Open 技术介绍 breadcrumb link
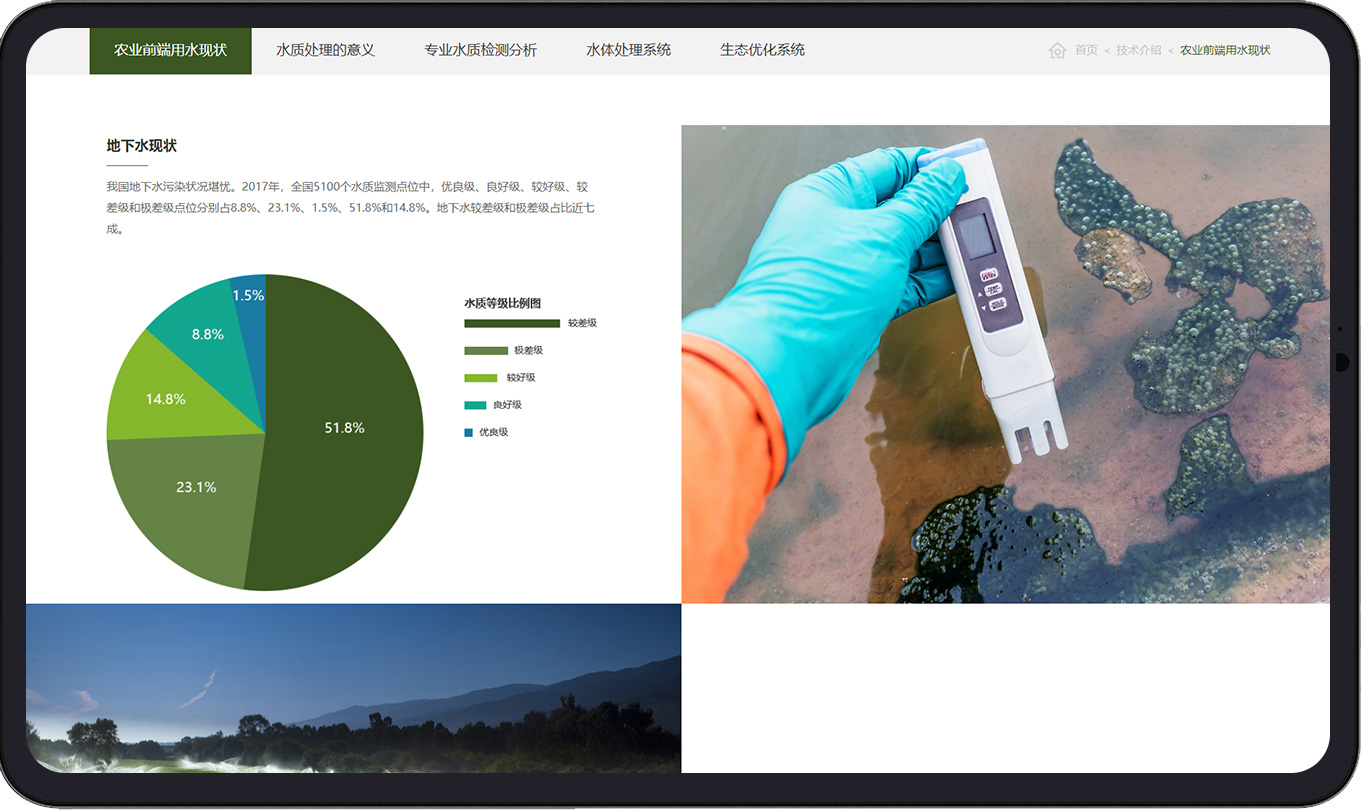Image resolution: width=1362 pixels, height=810 pixels. 1139,50
